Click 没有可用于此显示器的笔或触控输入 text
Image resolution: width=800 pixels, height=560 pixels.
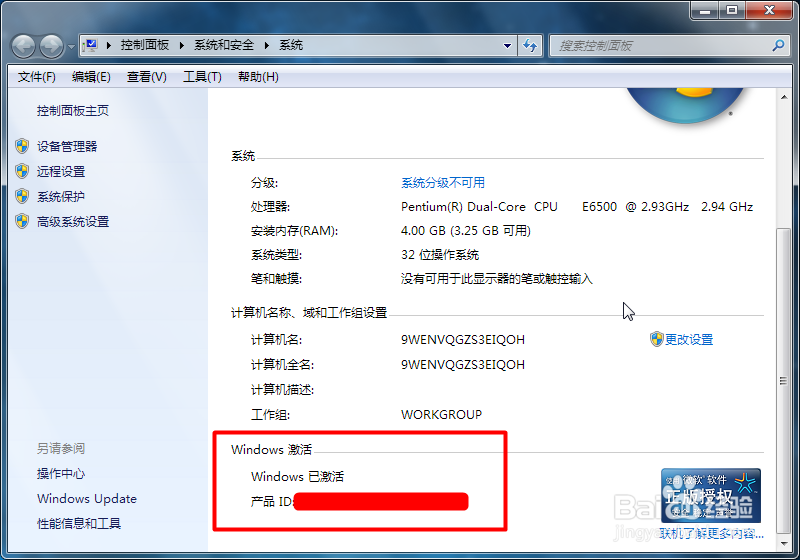click(496, 278)
